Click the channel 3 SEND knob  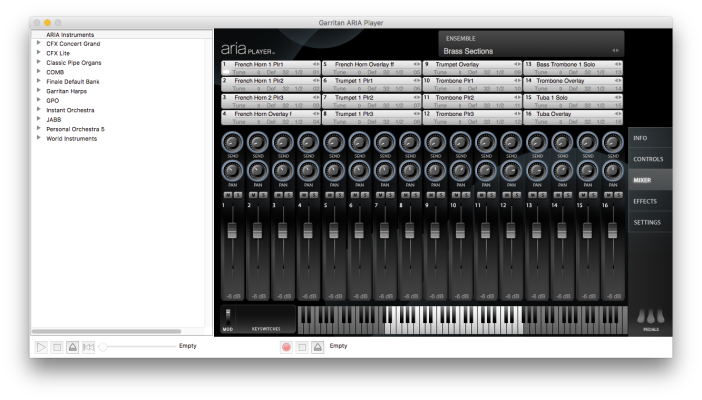(x=283, y=143)
